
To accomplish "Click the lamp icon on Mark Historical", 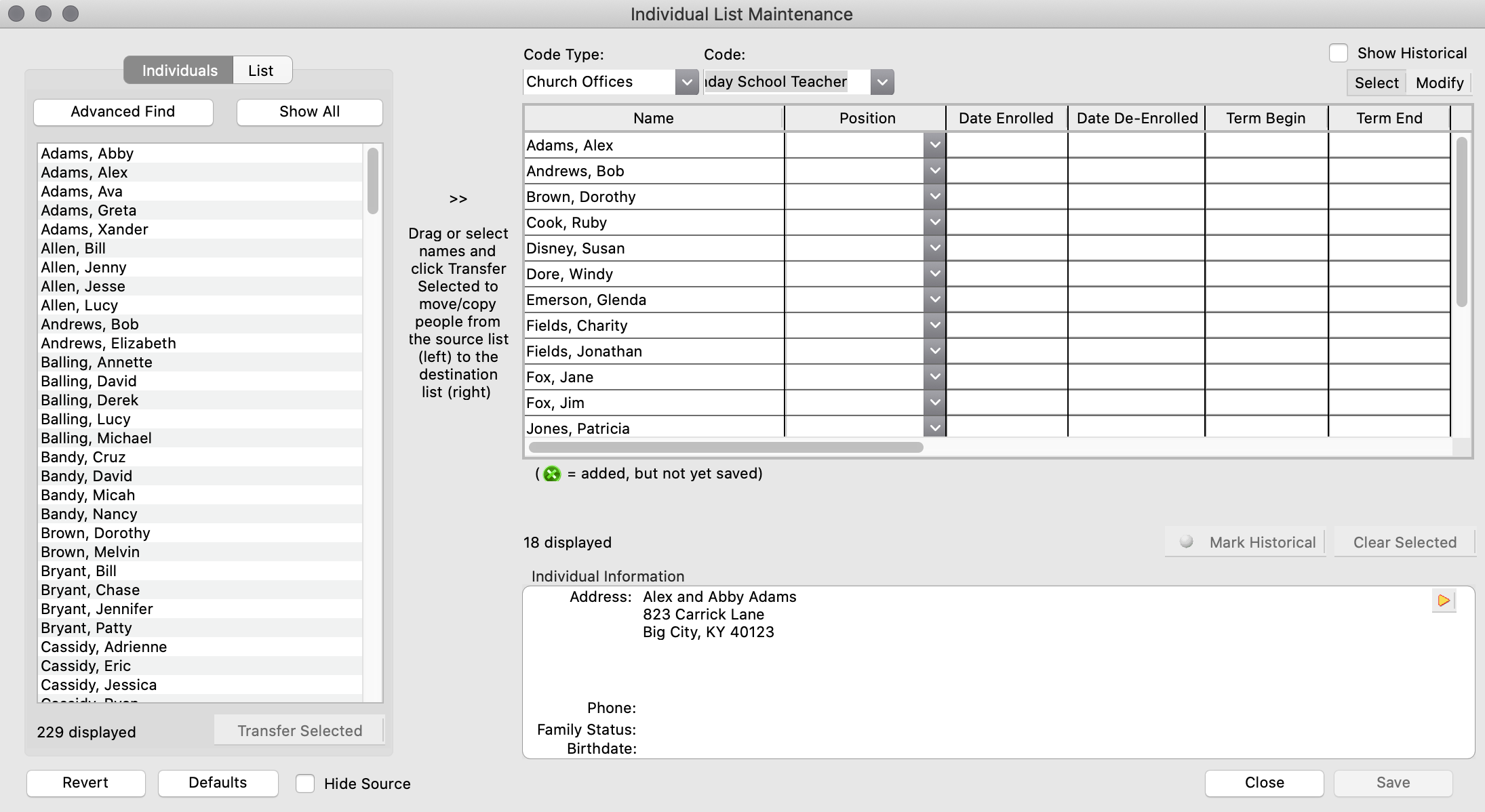I will click(1187, 542).
